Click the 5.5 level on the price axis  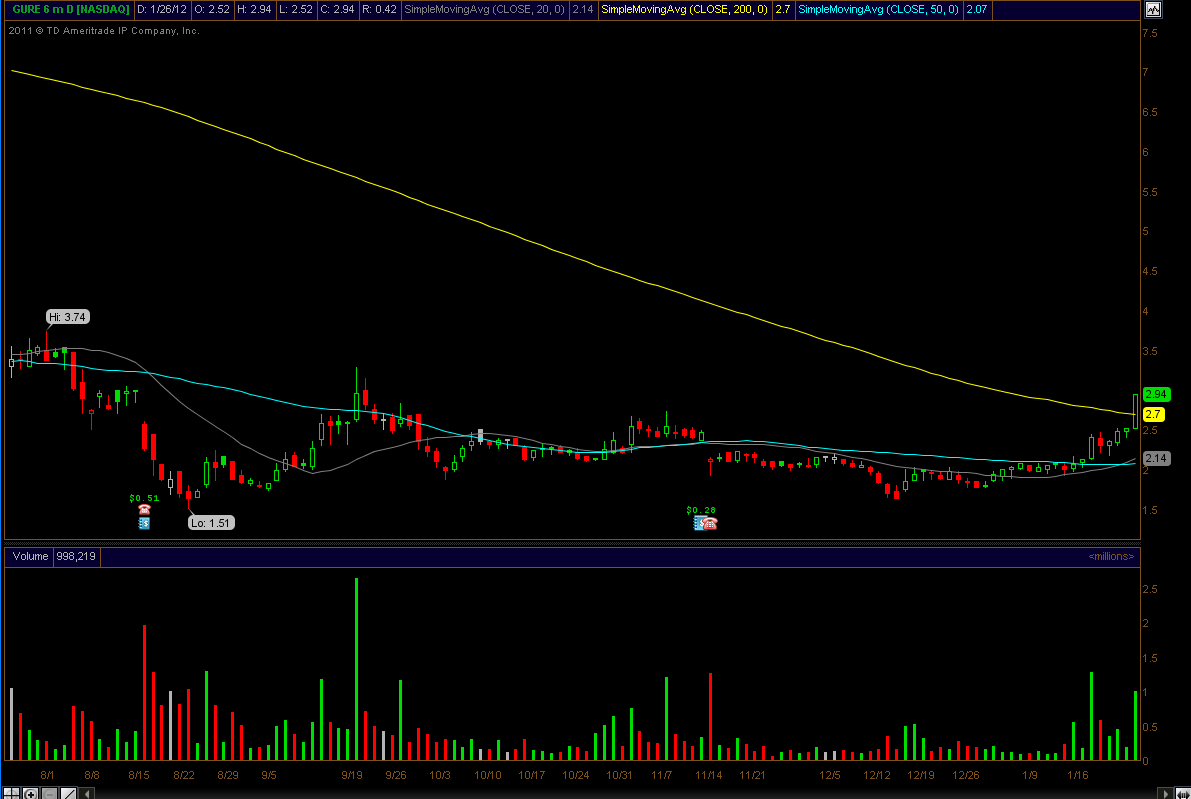click(x=1150, y=192)
